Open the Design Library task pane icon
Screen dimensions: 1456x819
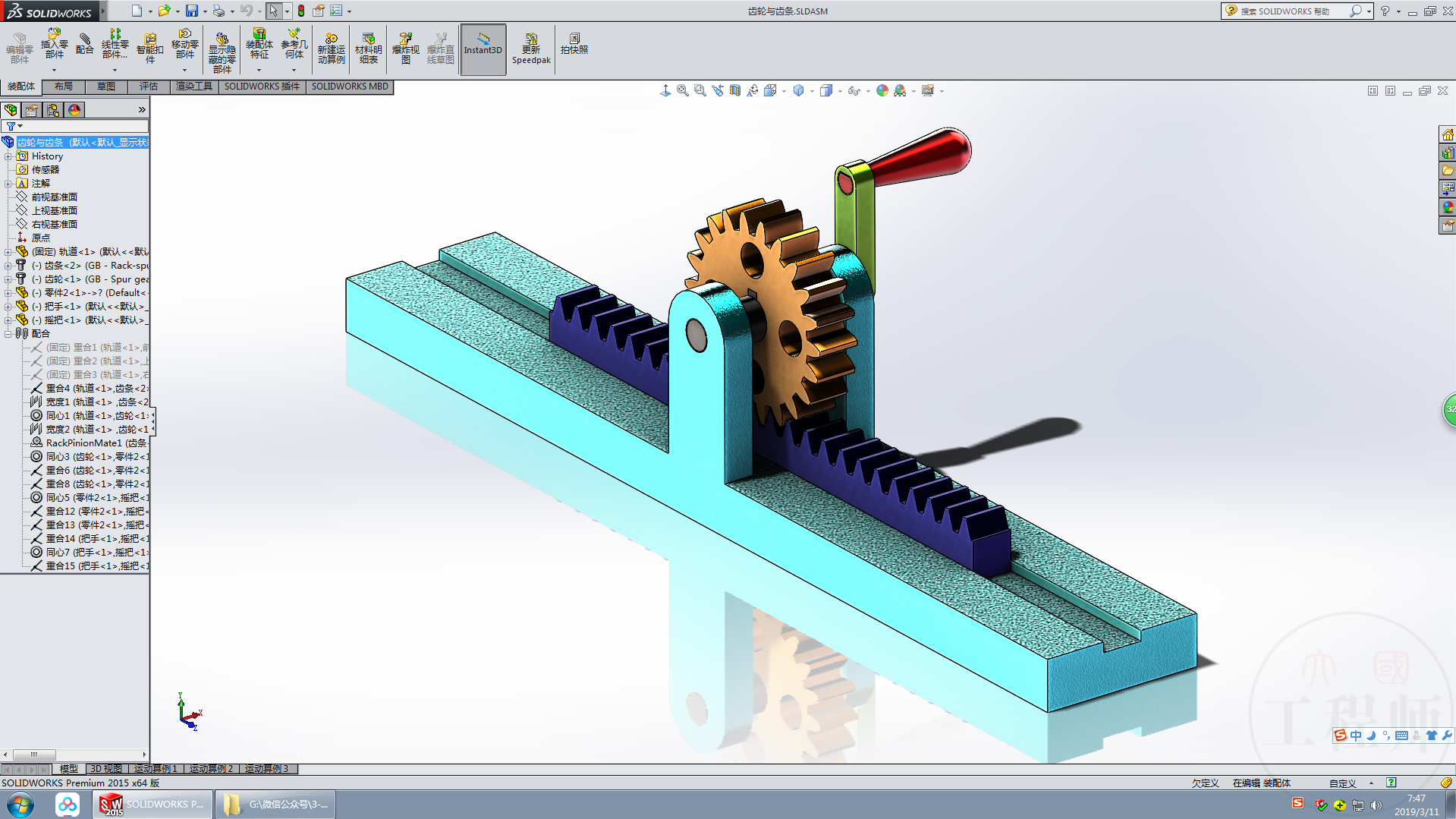[1448, 153]
